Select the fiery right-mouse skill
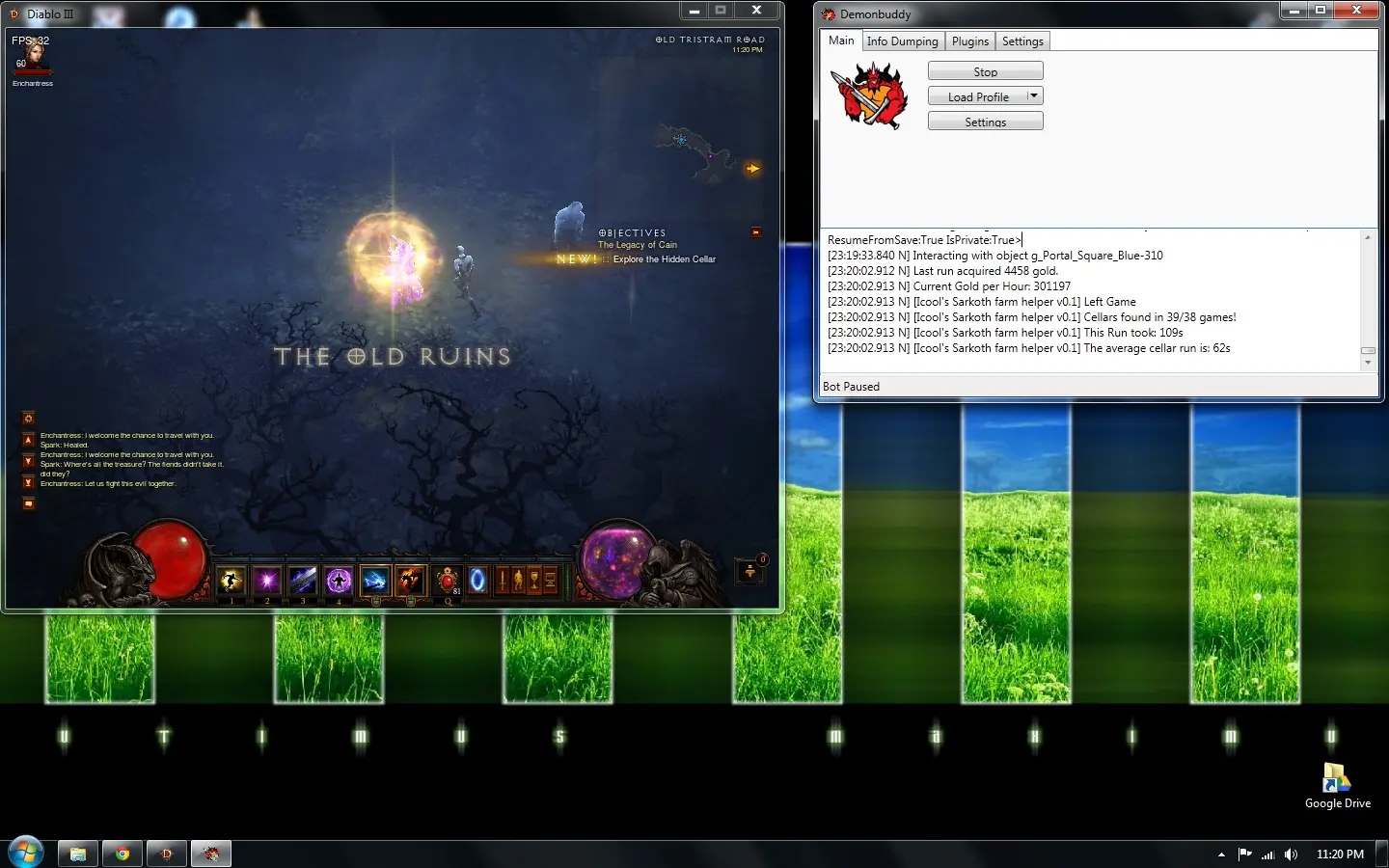1389x868 pixels. [x=410, y=580]
